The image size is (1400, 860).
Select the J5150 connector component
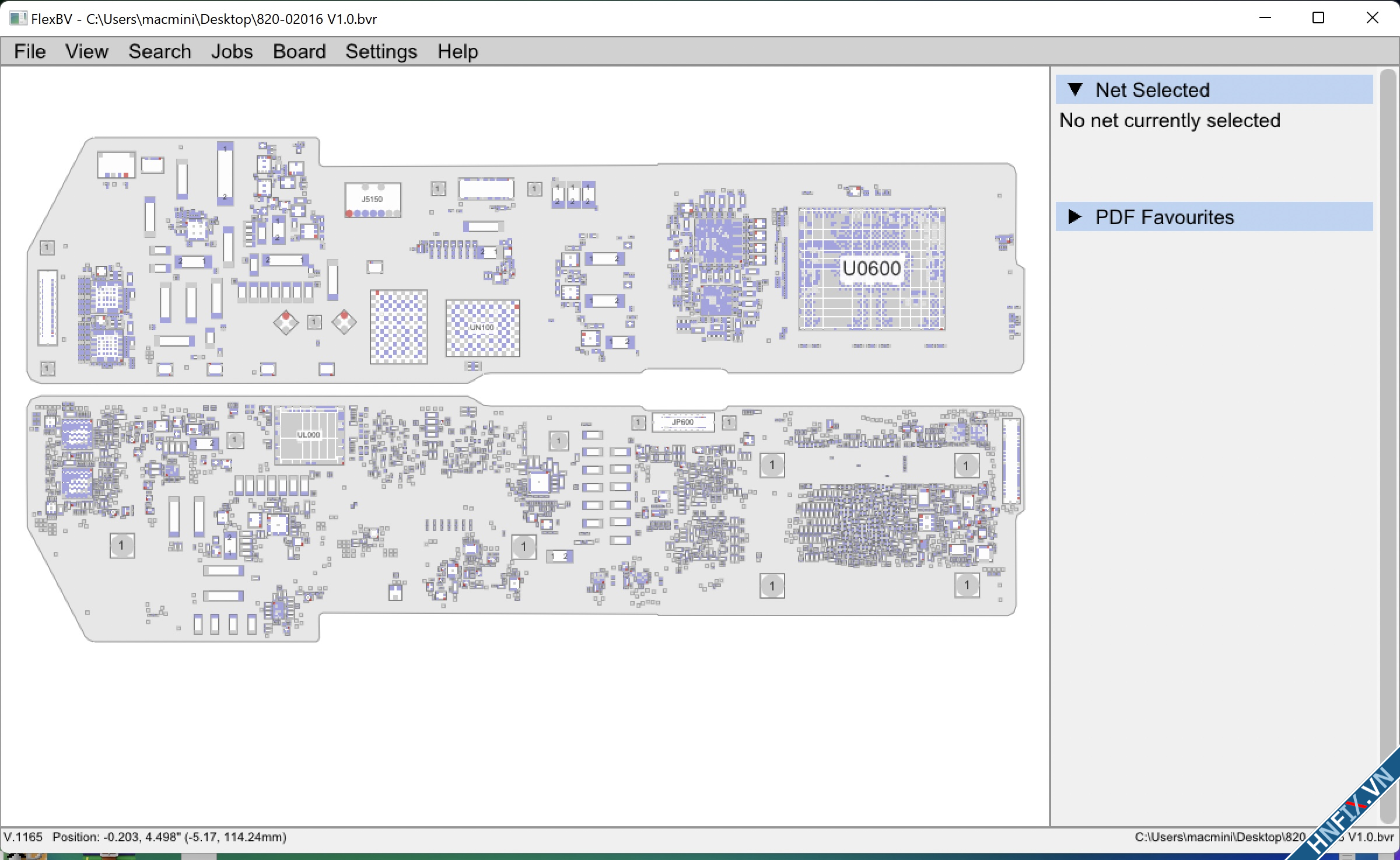[372, 200]
